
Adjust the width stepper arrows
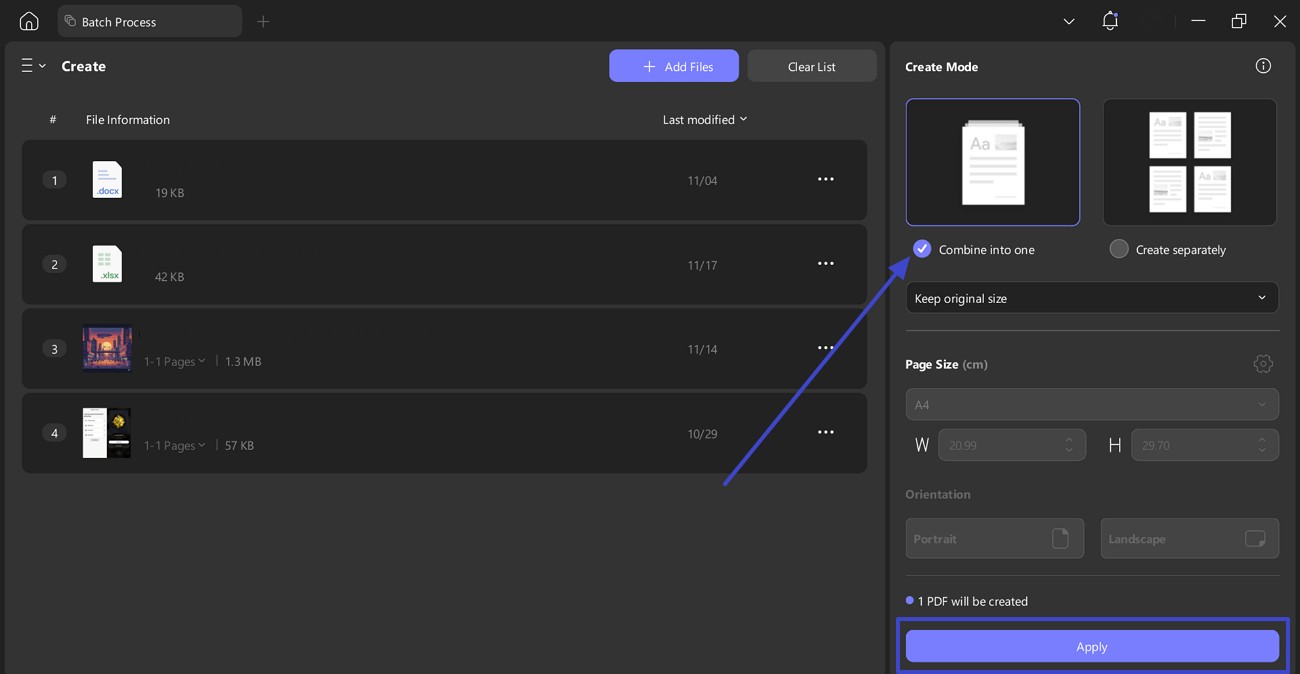pyautogui.click(x=1069, y=445)
